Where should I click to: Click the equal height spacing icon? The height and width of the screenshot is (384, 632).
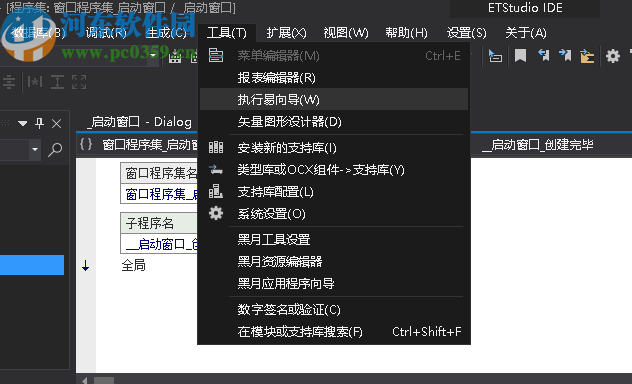[57, 82]
